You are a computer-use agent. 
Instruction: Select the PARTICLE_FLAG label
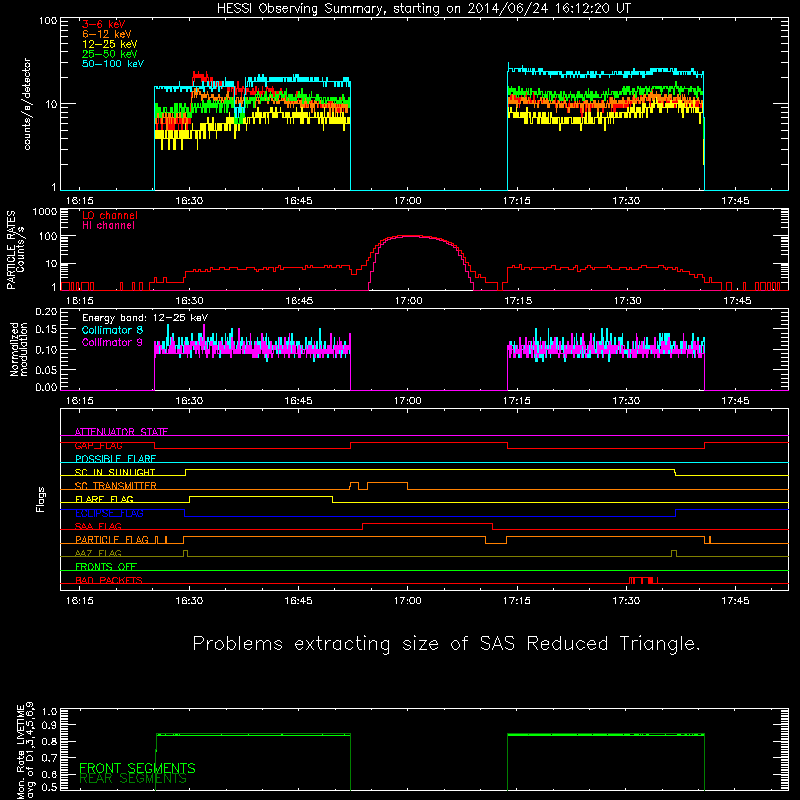(112, 539)
